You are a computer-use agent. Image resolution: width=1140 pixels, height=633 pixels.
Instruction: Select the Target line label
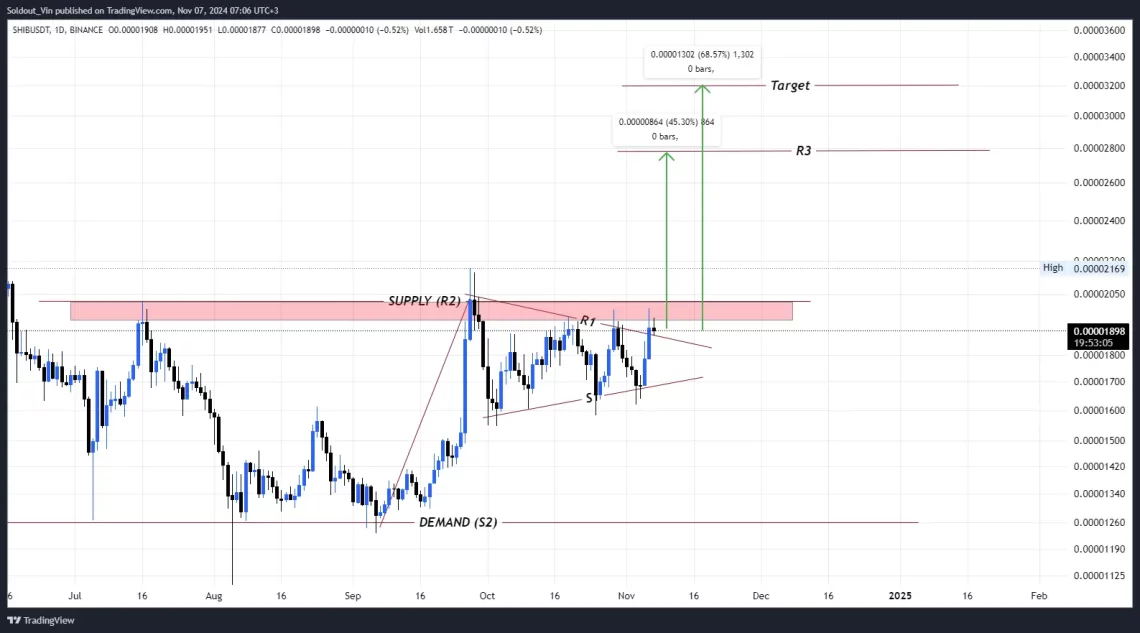tap(790, 85)
